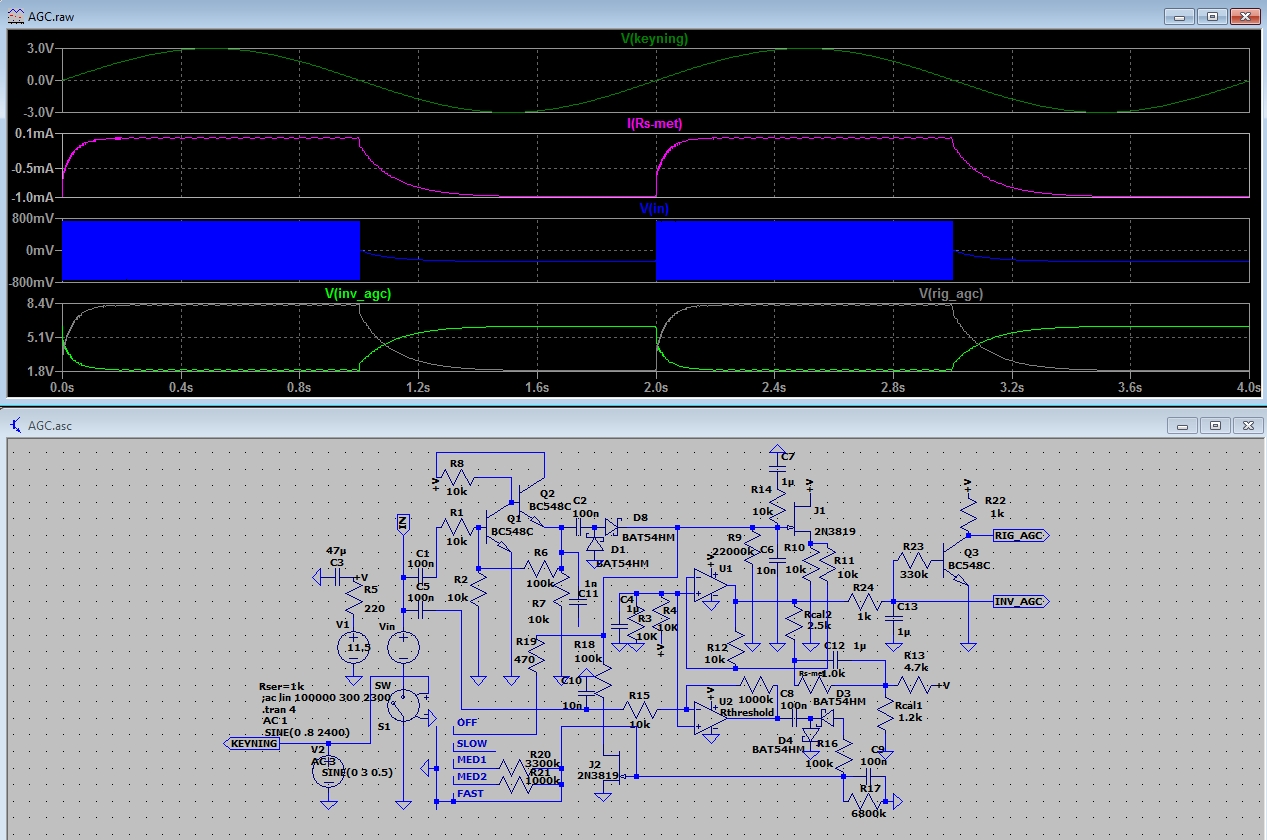
Task: Click the RIG_AGC output net label
Action: (1020, 535)
